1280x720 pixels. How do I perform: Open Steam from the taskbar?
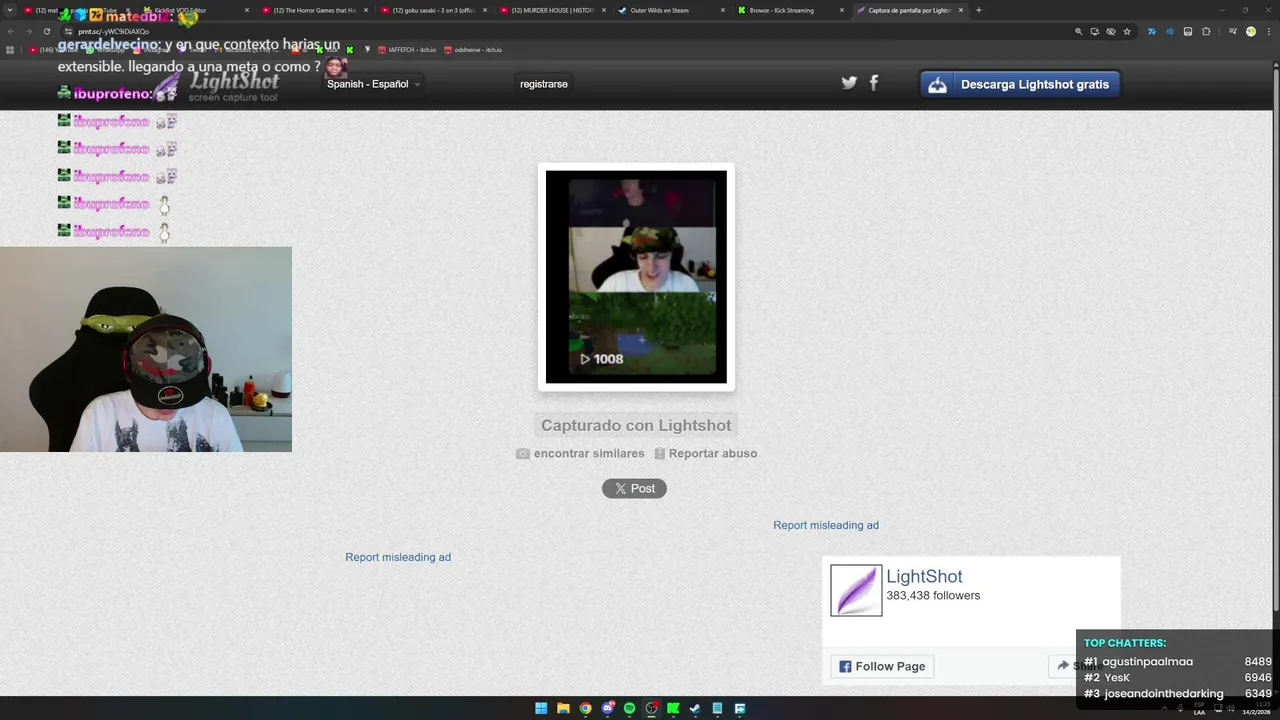point(695,708)
